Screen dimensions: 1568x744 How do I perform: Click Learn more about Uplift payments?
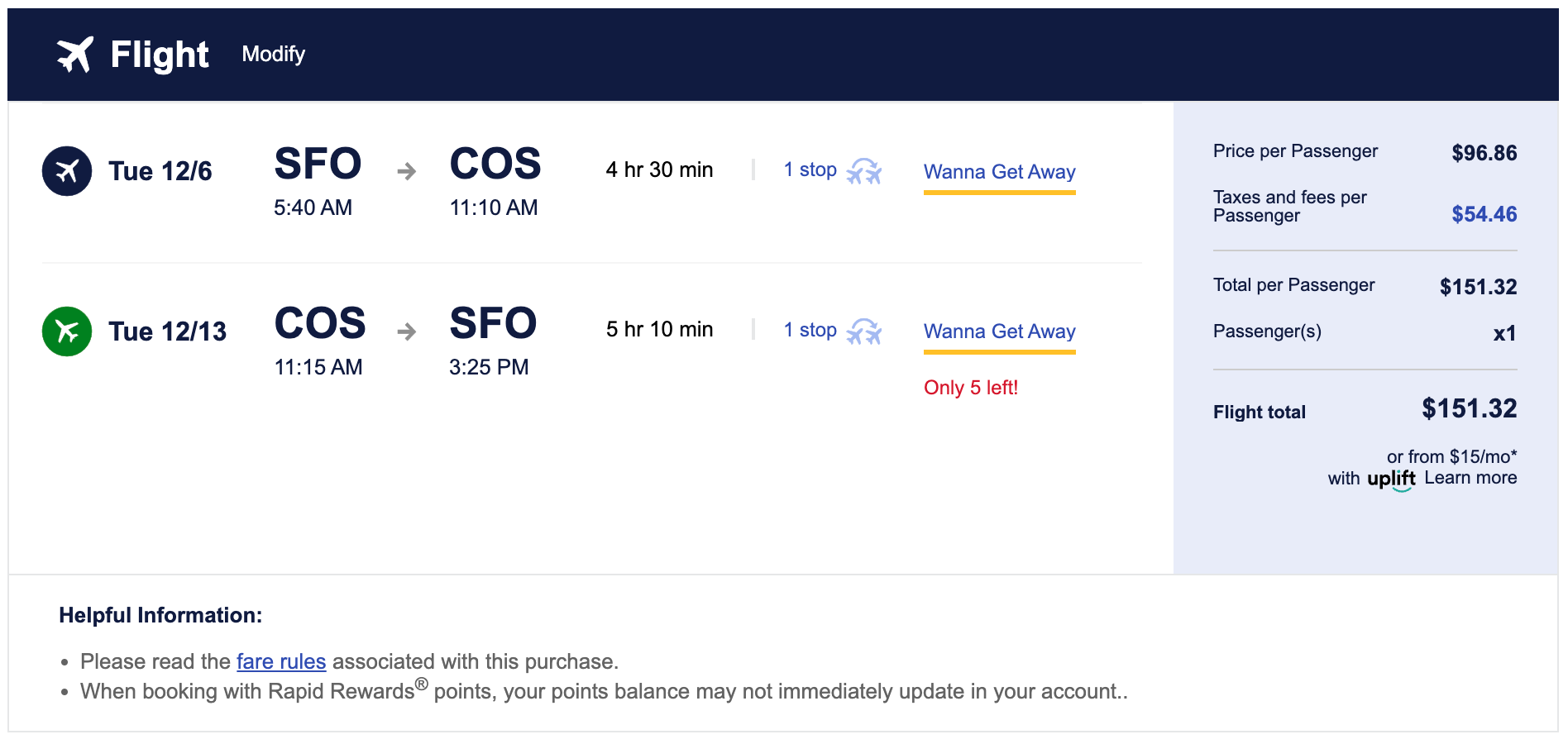[x=1470, y=478]
